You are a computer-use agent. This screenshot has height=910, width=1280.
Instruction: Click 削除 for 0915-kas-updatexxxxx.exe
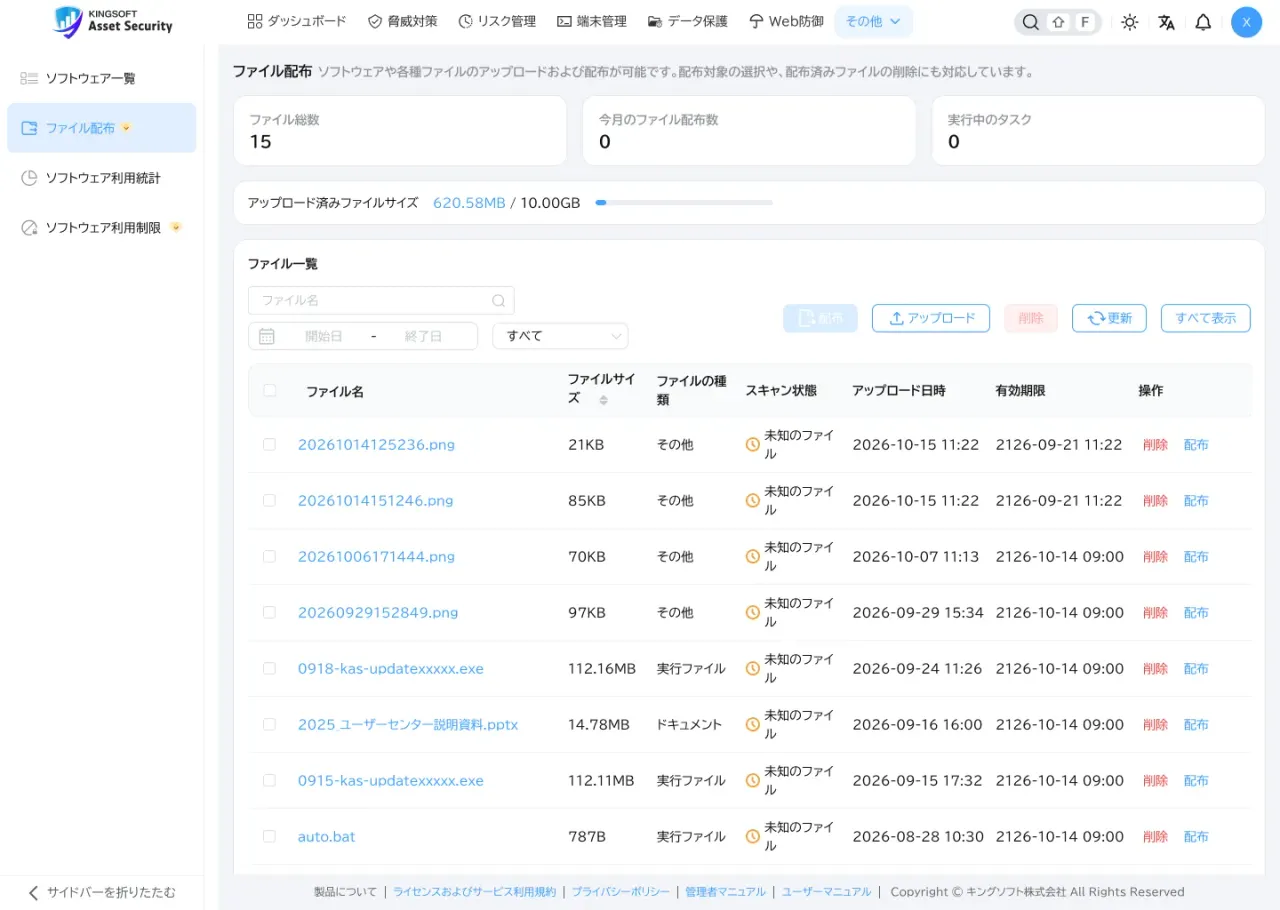1155,780
